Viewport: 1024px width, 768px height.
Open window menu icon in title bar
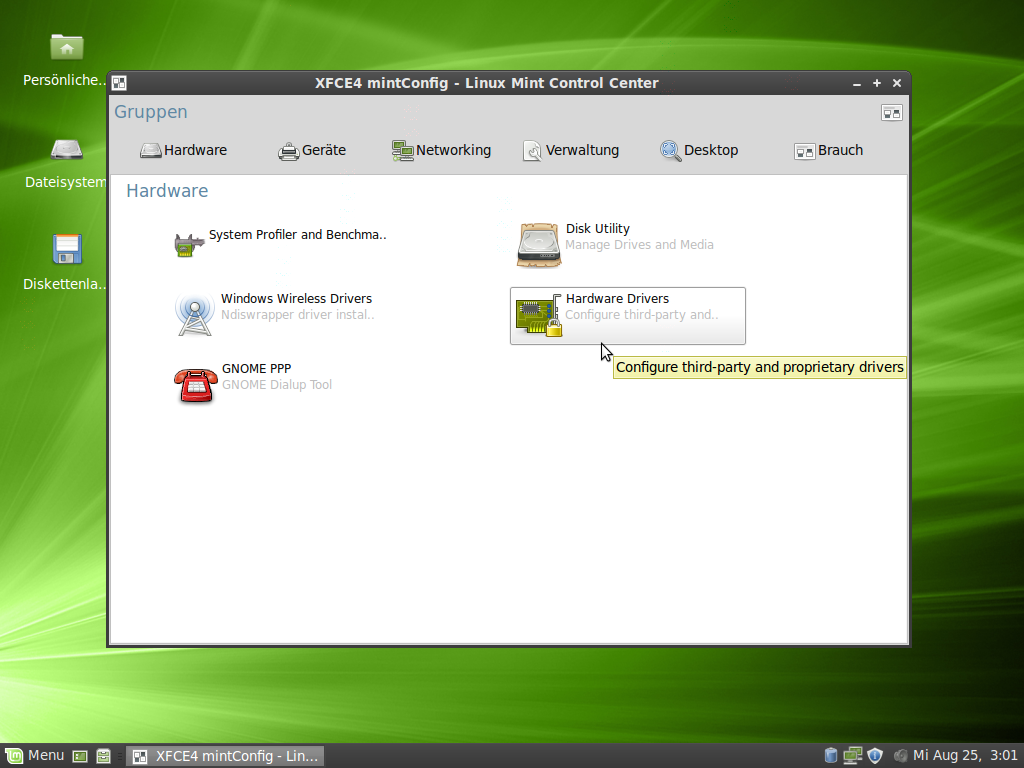click(119, 83)
